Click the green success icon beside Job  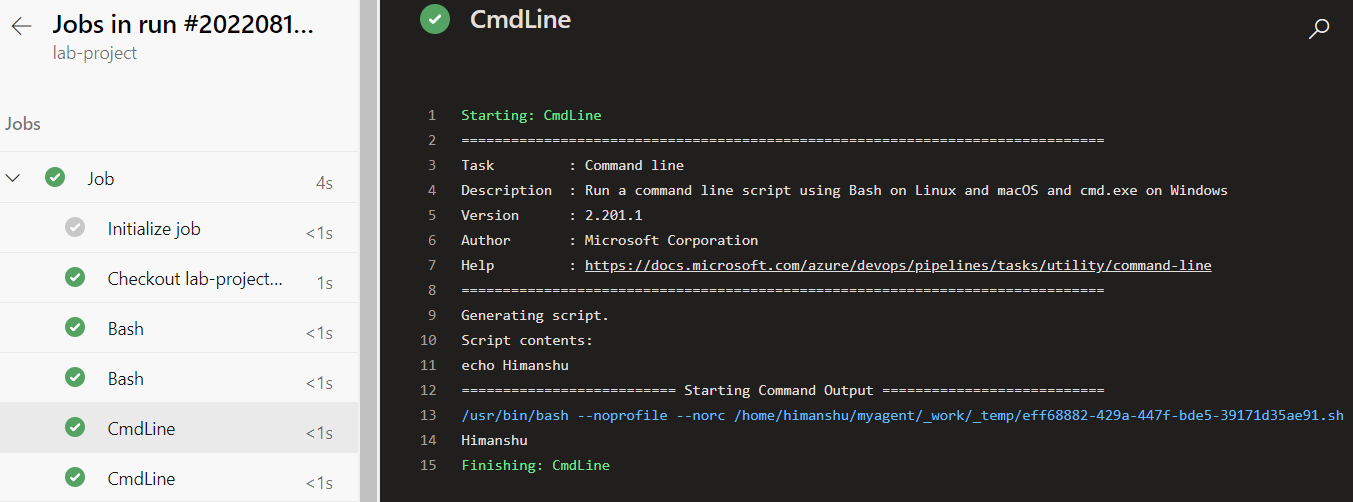55,178
